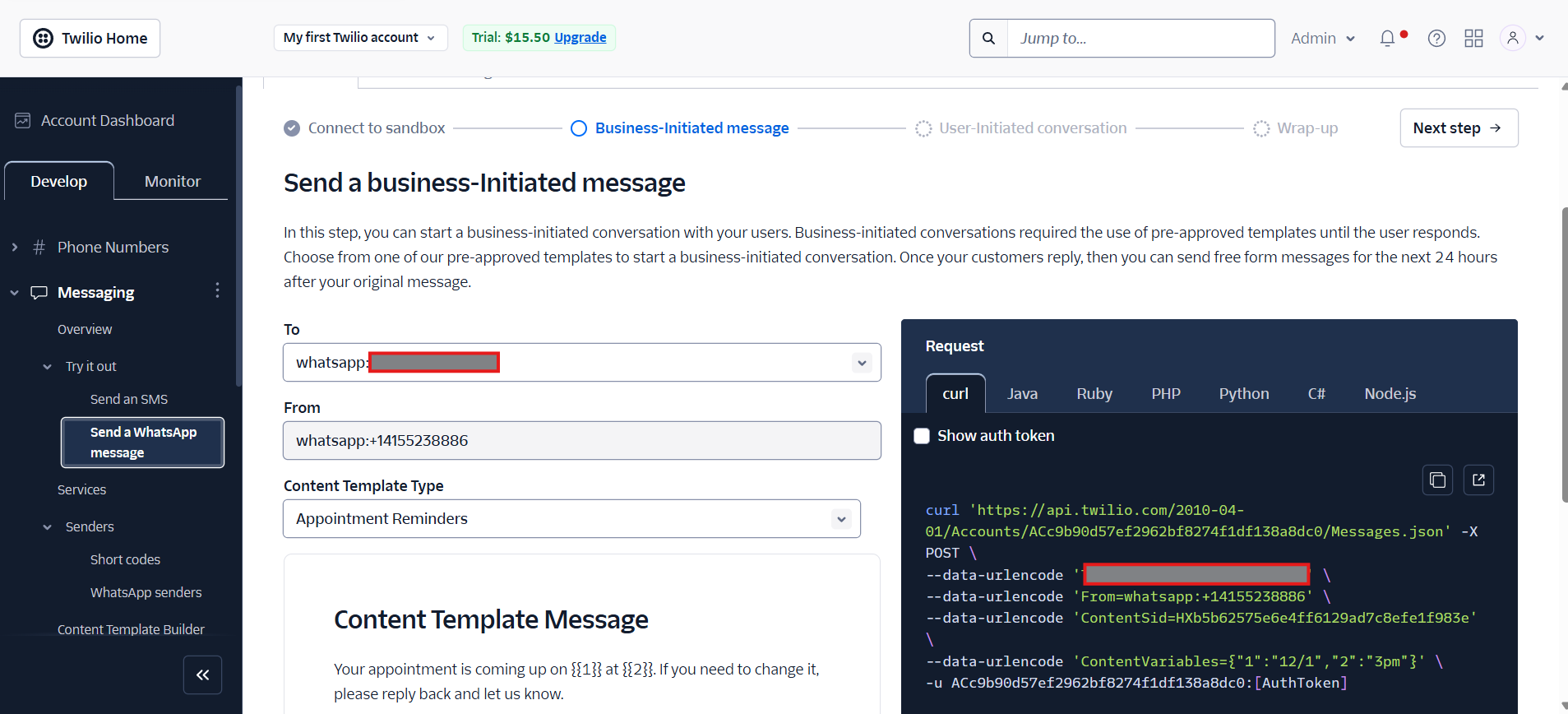
Task: Expand the Phone Numbers section chevron
Action: 15,247
